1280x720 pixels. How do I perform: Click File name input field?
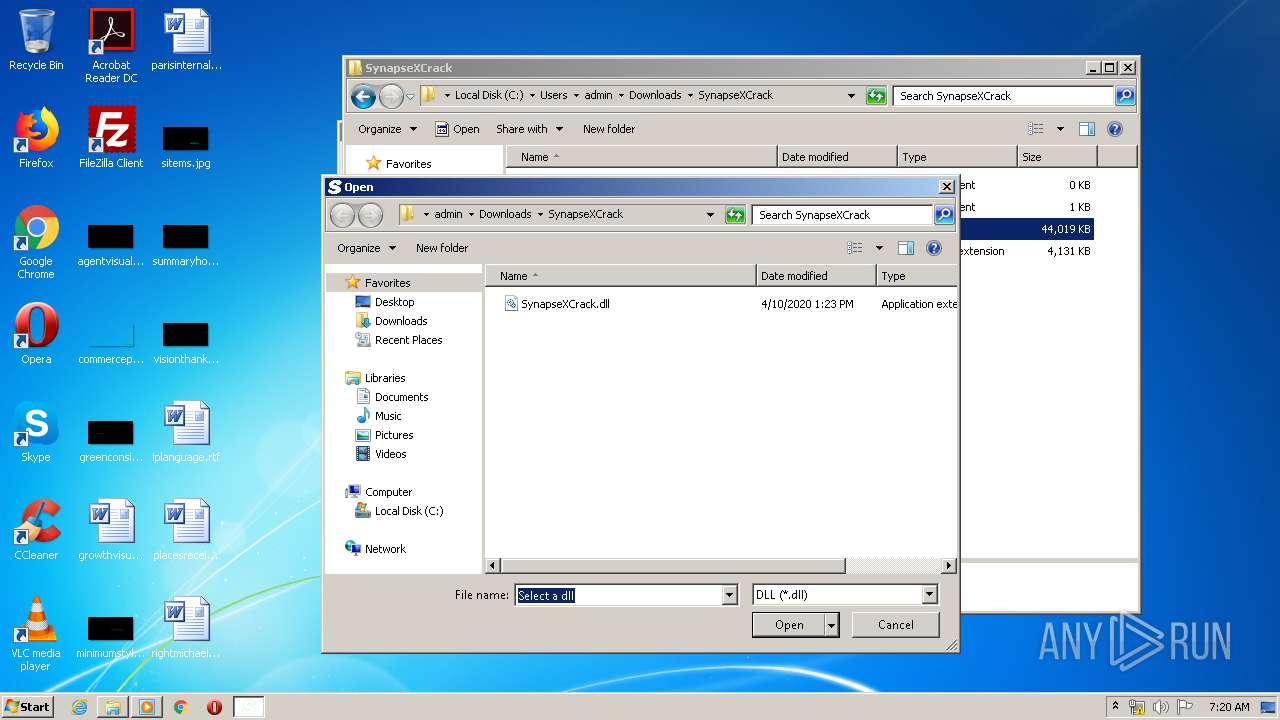coord(618,595)
